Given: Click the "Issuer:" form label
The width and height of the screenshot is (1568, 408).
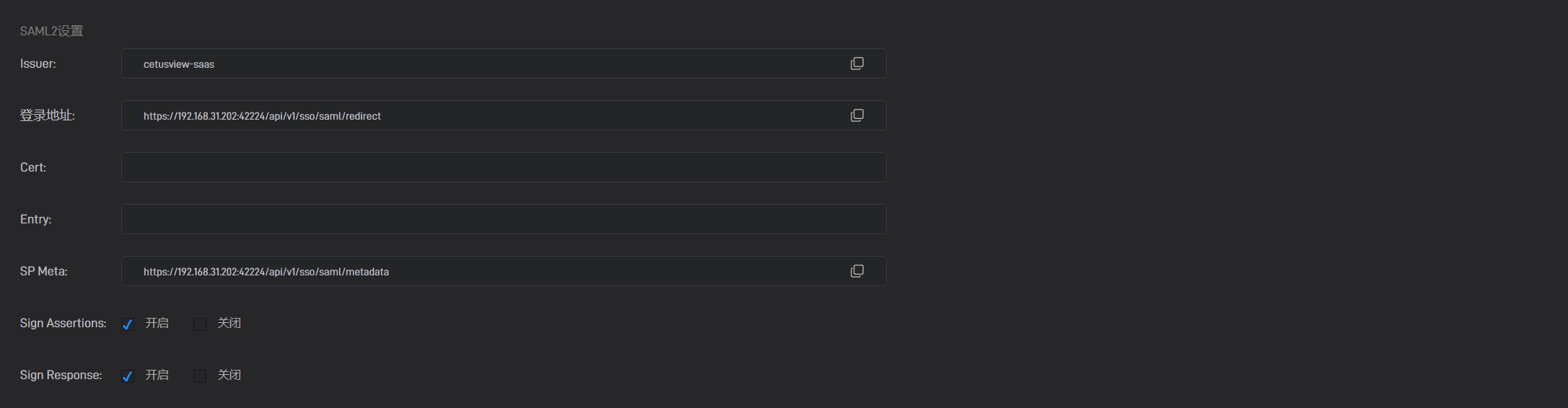Looking at the screenshot, I should pos(38,64).
